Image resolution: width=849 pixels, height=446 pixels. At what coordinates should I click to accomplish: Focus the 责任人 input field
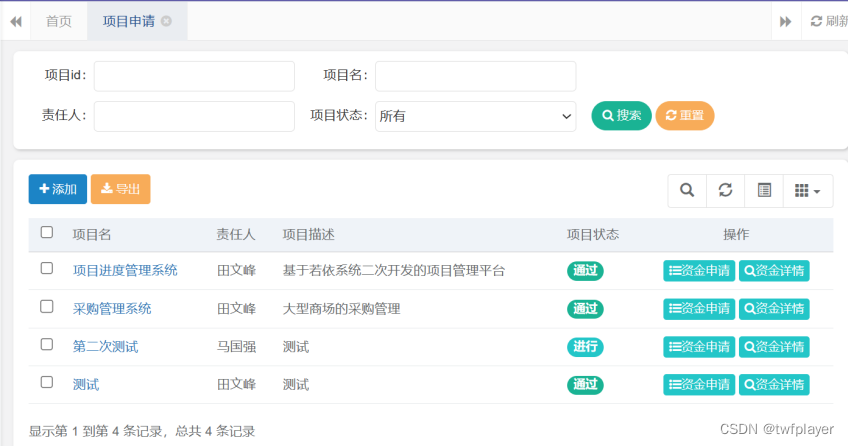click(194, 116)
